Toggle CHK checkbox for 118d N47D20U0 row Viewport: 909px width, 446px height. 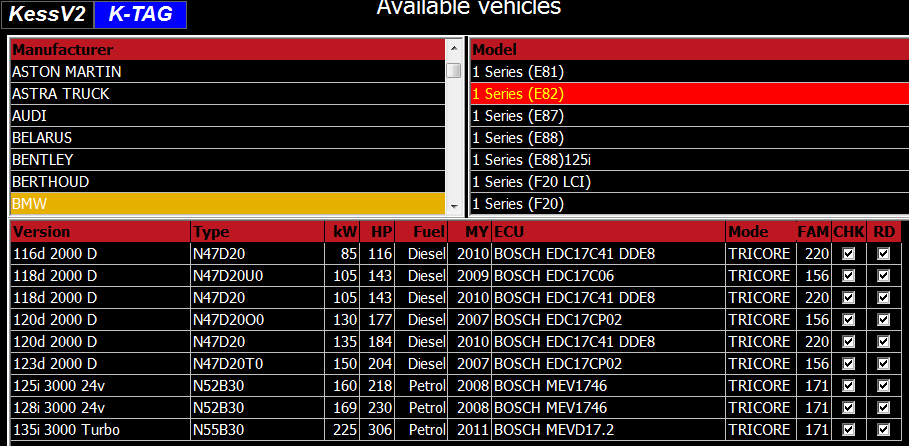click(849, 276)
